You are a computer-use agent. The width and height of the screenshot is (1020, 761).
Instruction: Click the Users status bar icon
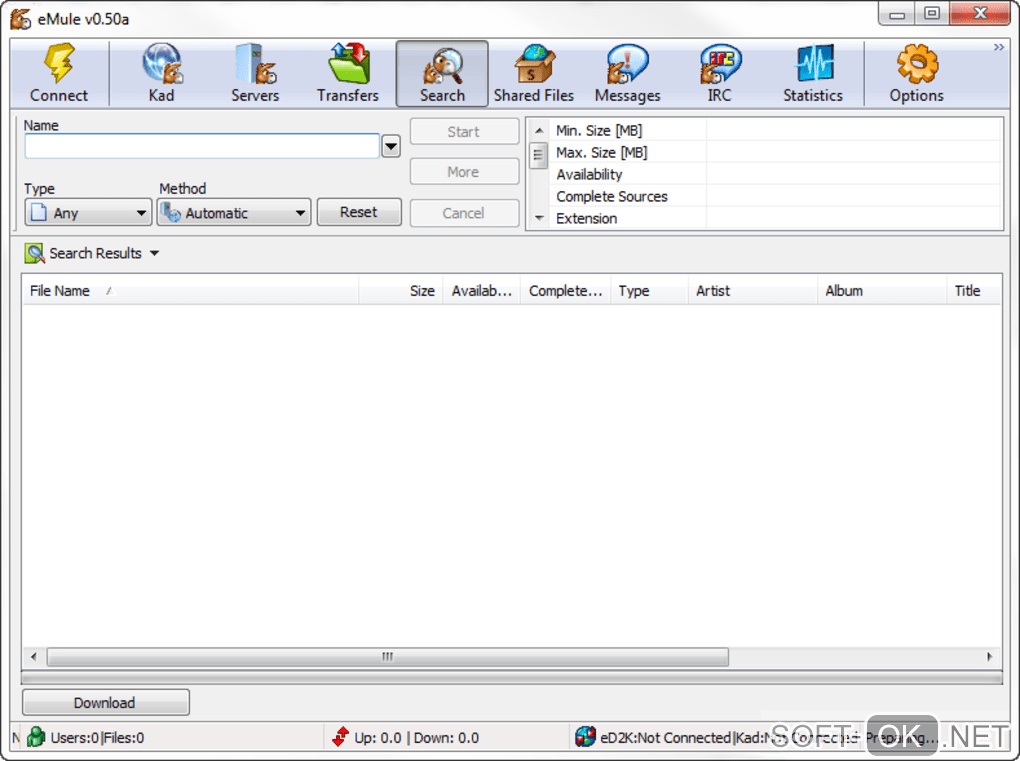(36, 737)
